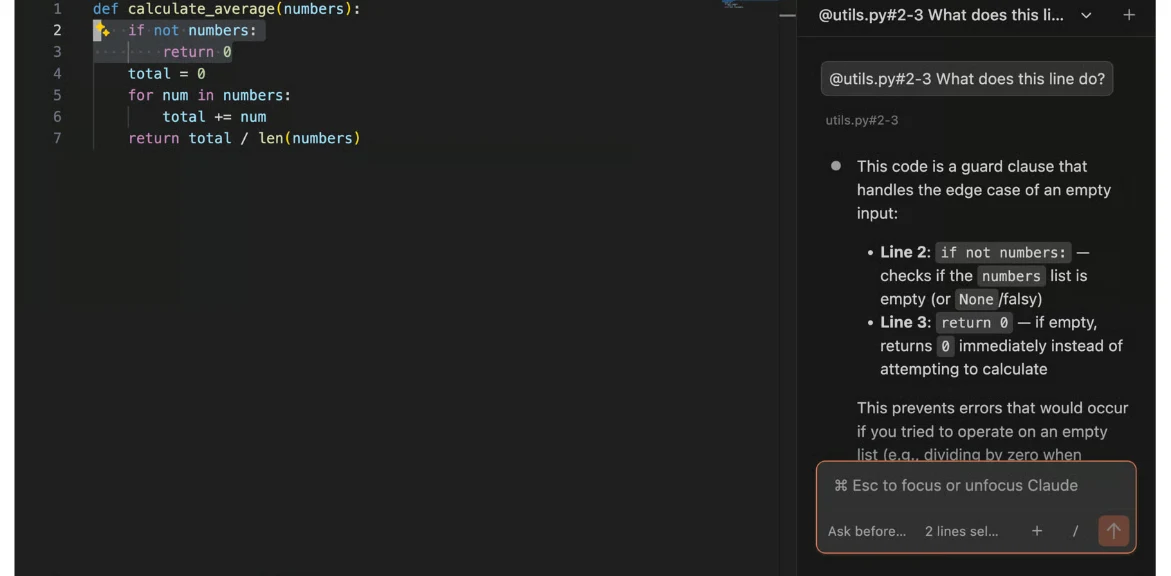Click "total += num" on line 6
This screenshot has width=1171, height=576.
click(x=214, y=117)
